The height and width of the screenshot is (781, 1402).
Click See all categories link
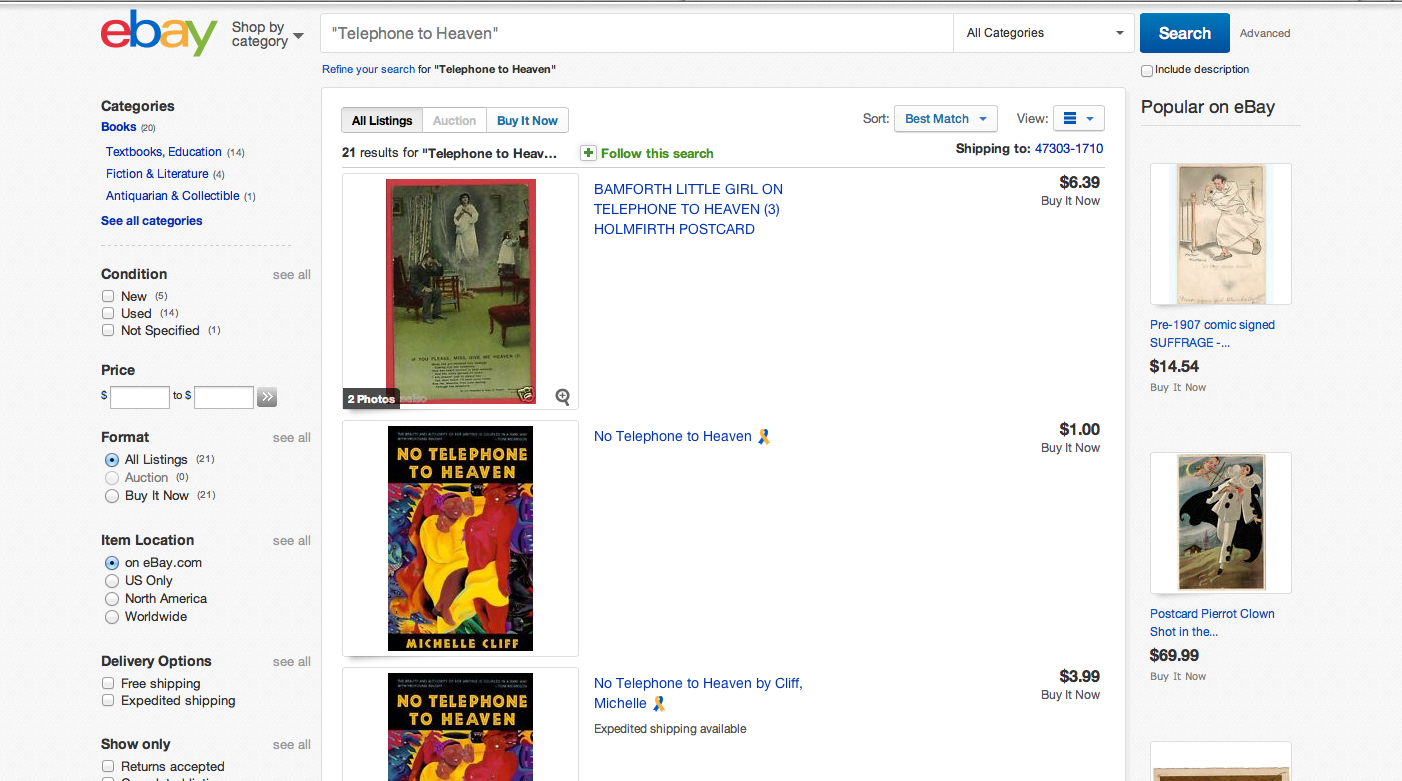(152, 221)
